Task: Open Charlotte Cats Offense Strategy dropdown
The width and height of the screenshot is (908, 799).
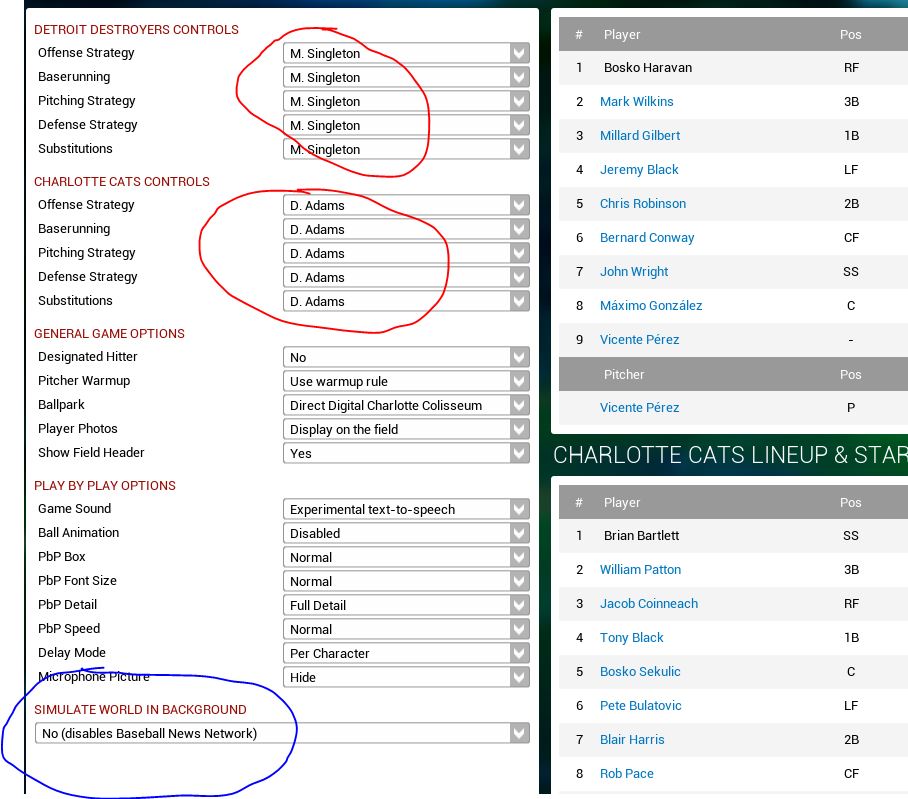Action: click(x=406, y=206)
